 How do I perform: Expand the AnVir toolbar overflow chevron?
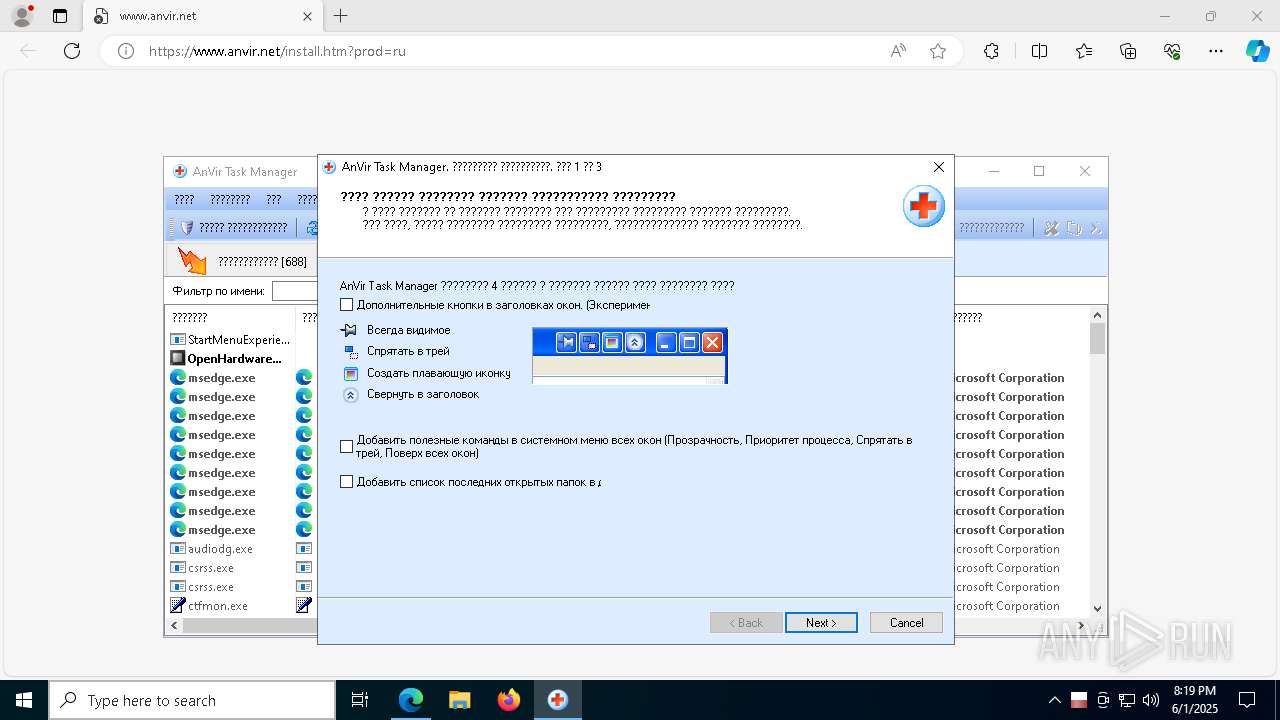(x=1096, y=228)
